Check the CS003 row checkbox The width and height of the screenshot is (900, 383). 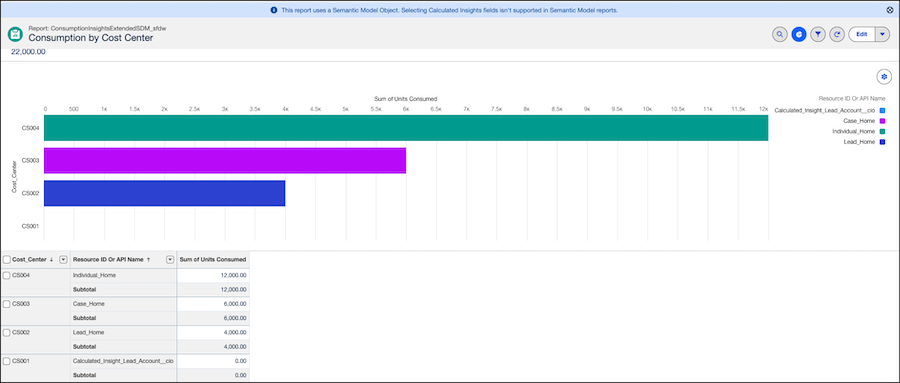tap(6, 304)
